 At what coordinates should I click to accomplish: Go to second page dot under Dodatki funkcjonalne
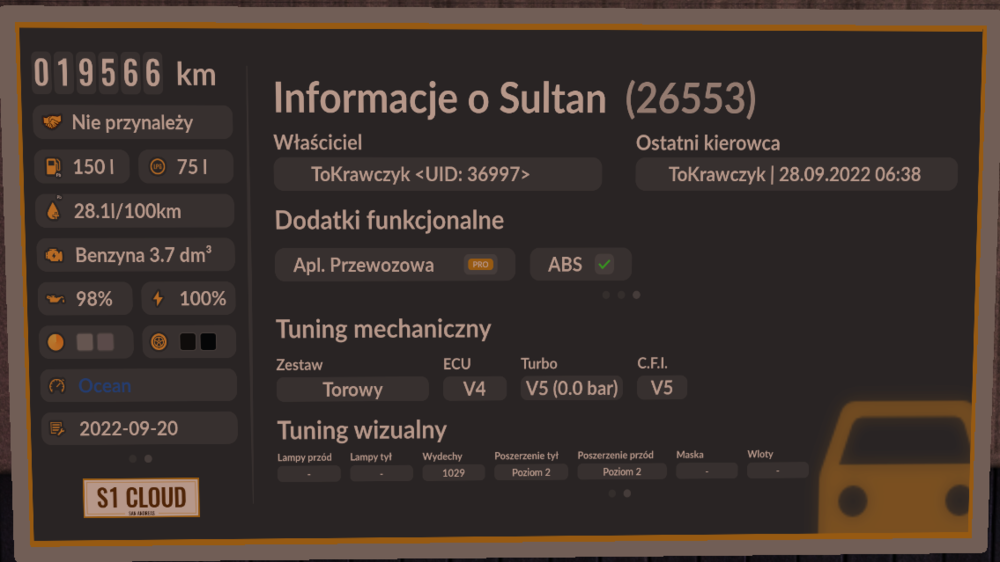621,295
